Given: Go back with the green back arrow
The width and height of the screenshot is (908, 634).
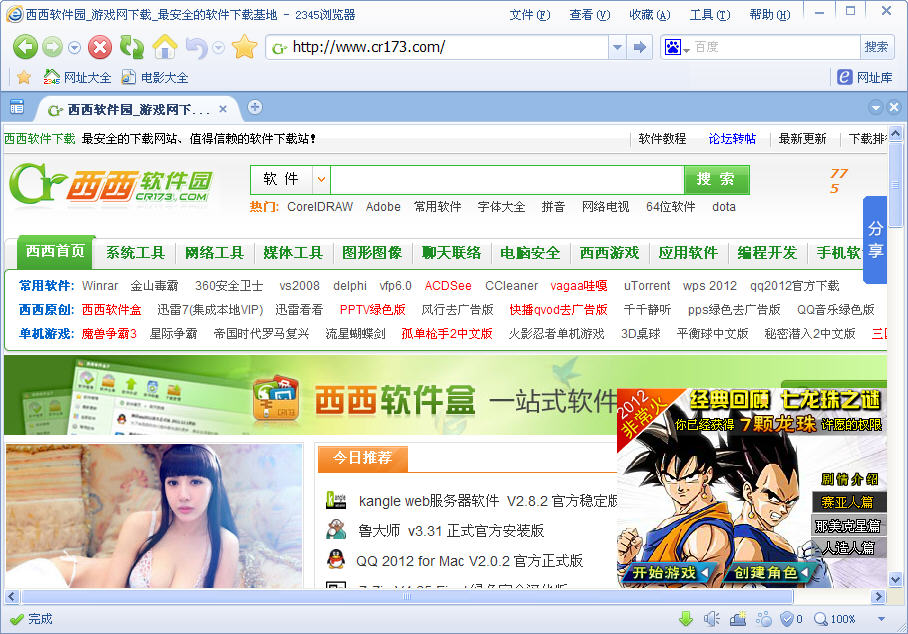Looking at the screenshot, I should click(x=25, y=47).
